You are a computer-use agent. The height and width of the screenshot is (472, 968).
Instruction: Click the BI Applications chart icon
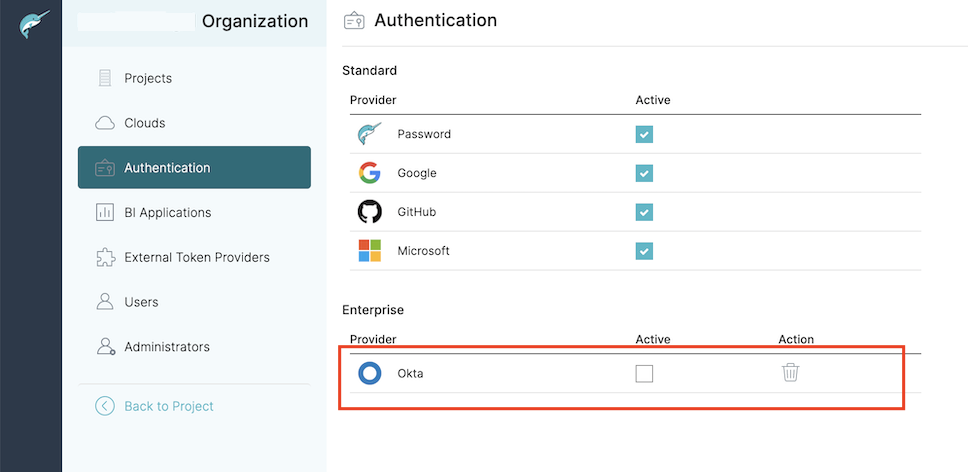(x=105, y=212)
